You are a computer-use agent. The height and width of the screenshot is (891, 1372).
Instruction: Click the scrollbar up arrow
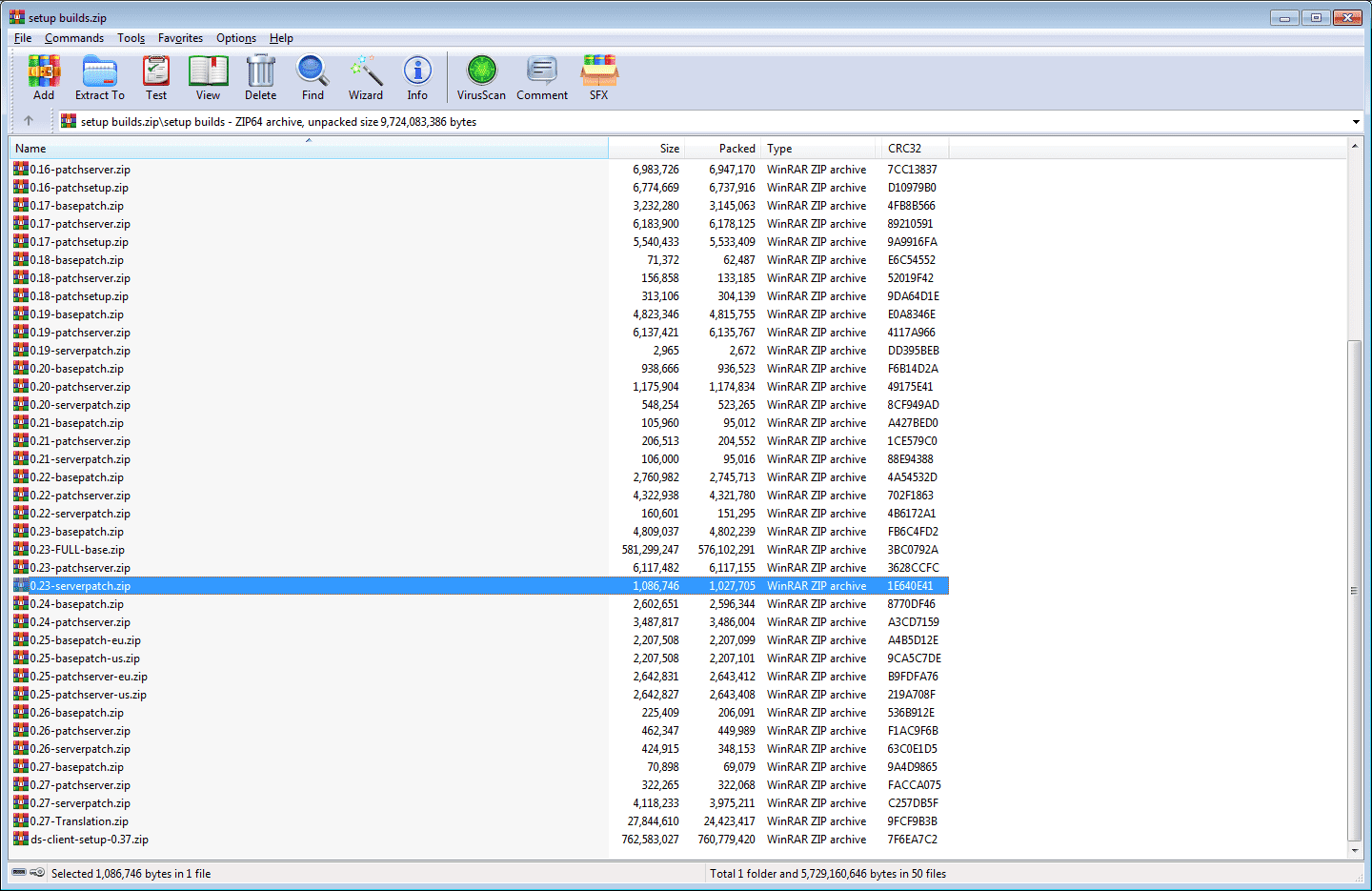coord(1354,146)
